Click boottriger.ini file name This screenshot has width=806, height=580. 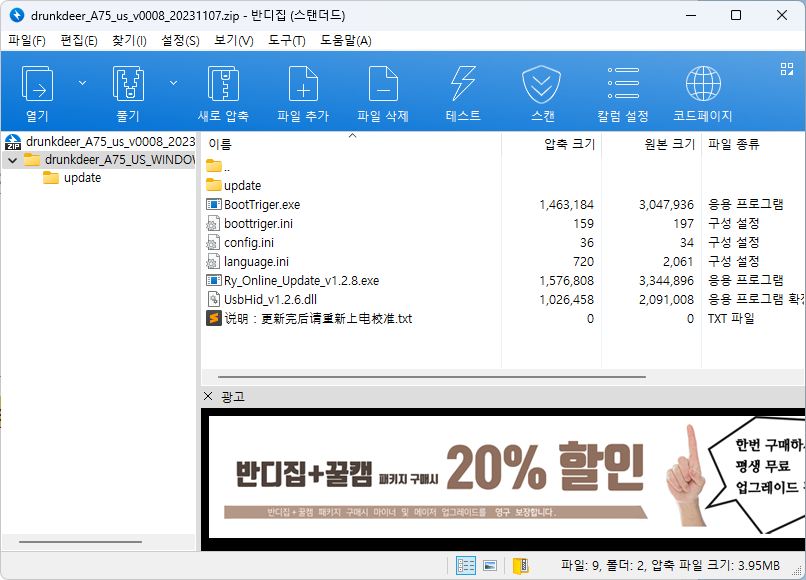(258, 224)
